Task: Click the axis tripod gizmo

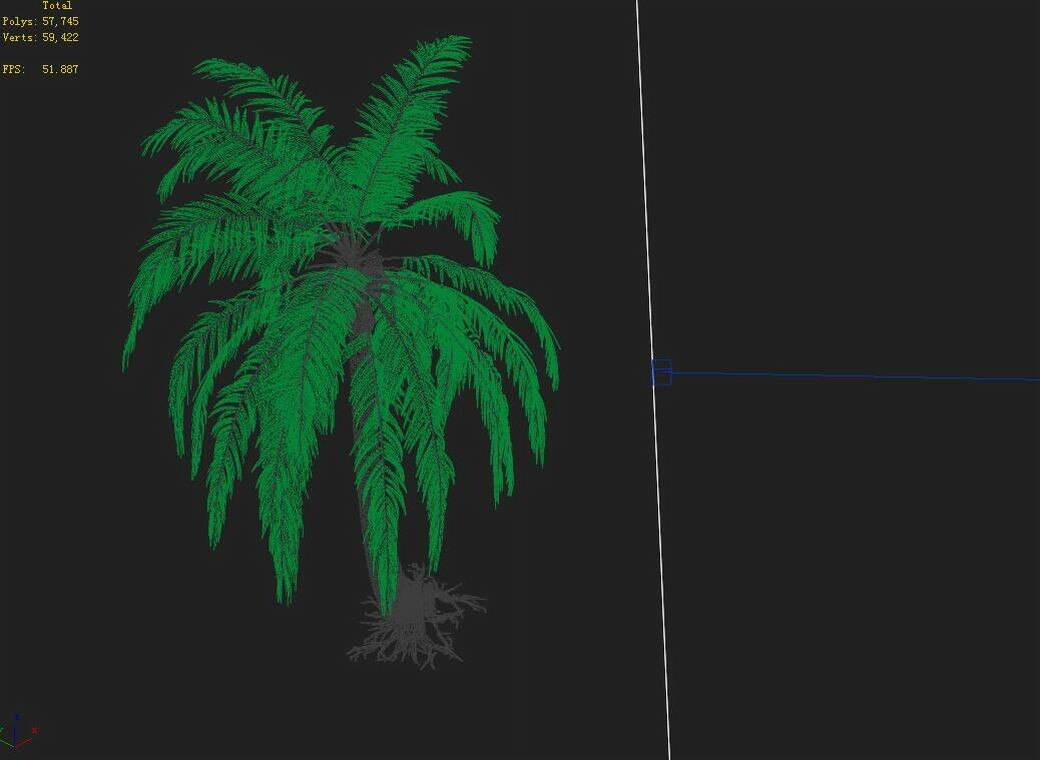Action: 19,733
